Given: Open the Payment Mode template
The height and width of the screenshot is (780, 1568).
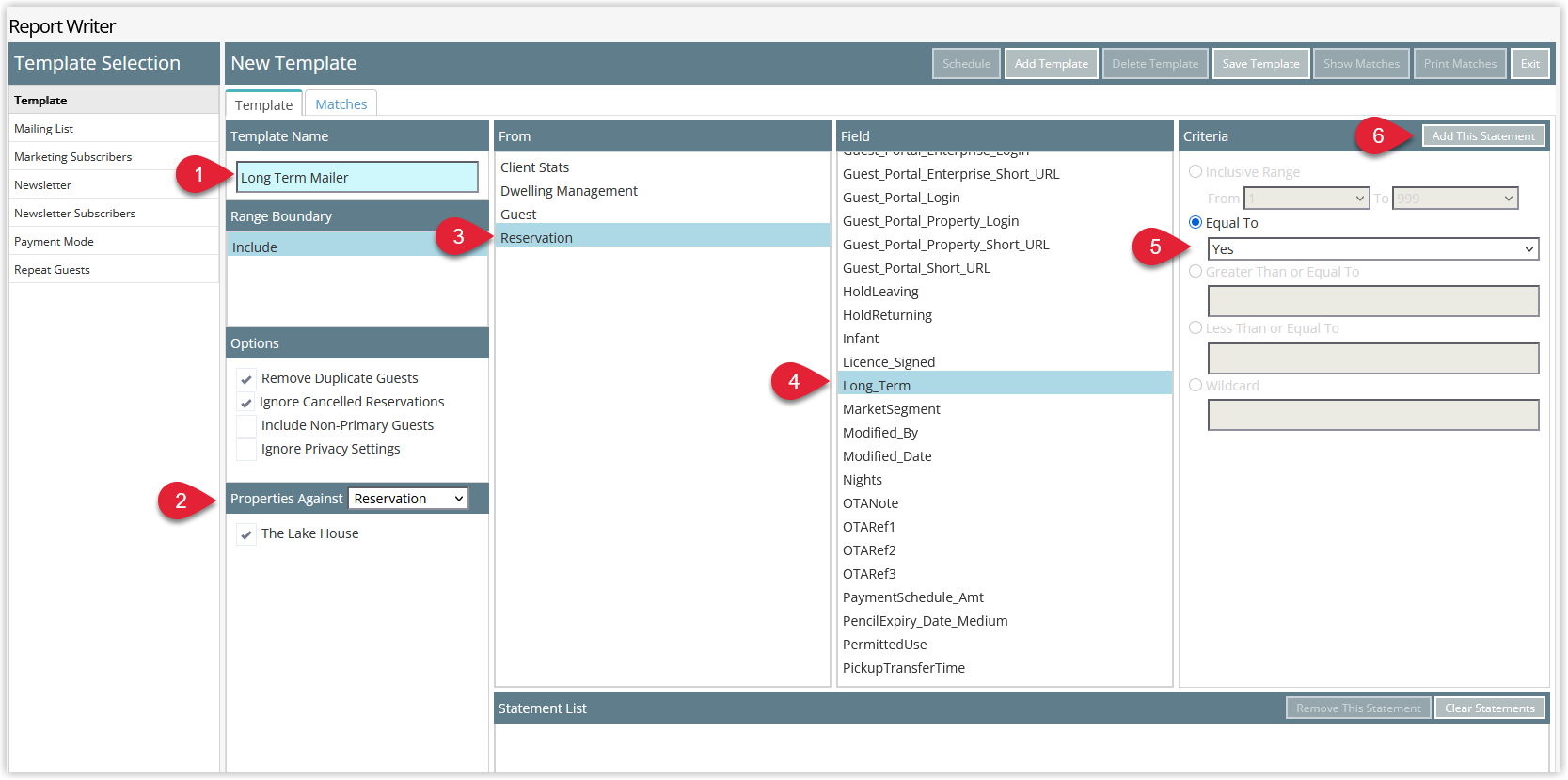Looking at the screenshot, I should pos(114,242).
